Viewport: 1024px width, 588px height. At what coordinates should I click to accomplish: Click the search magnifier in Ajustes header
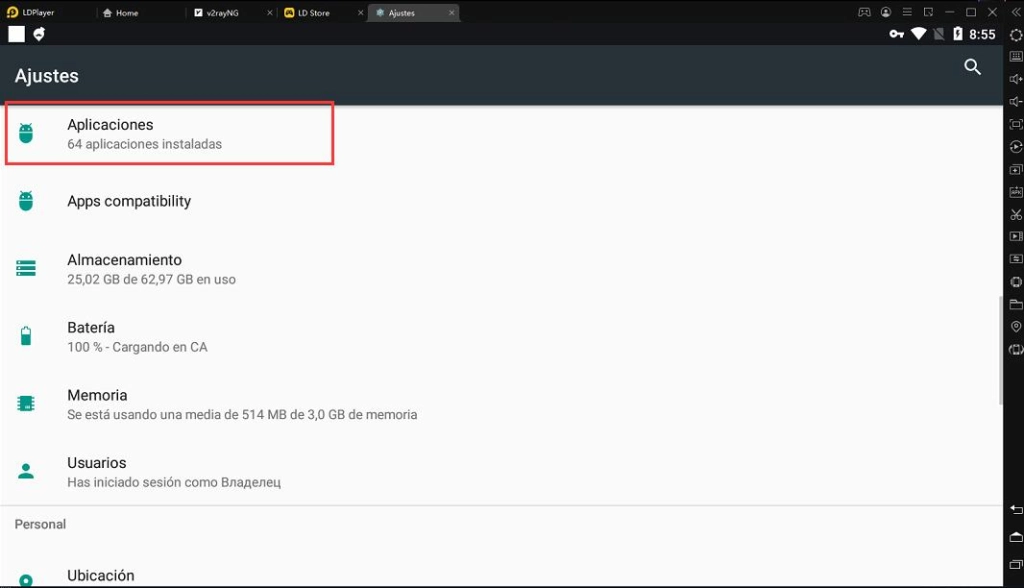pos(972,67)
